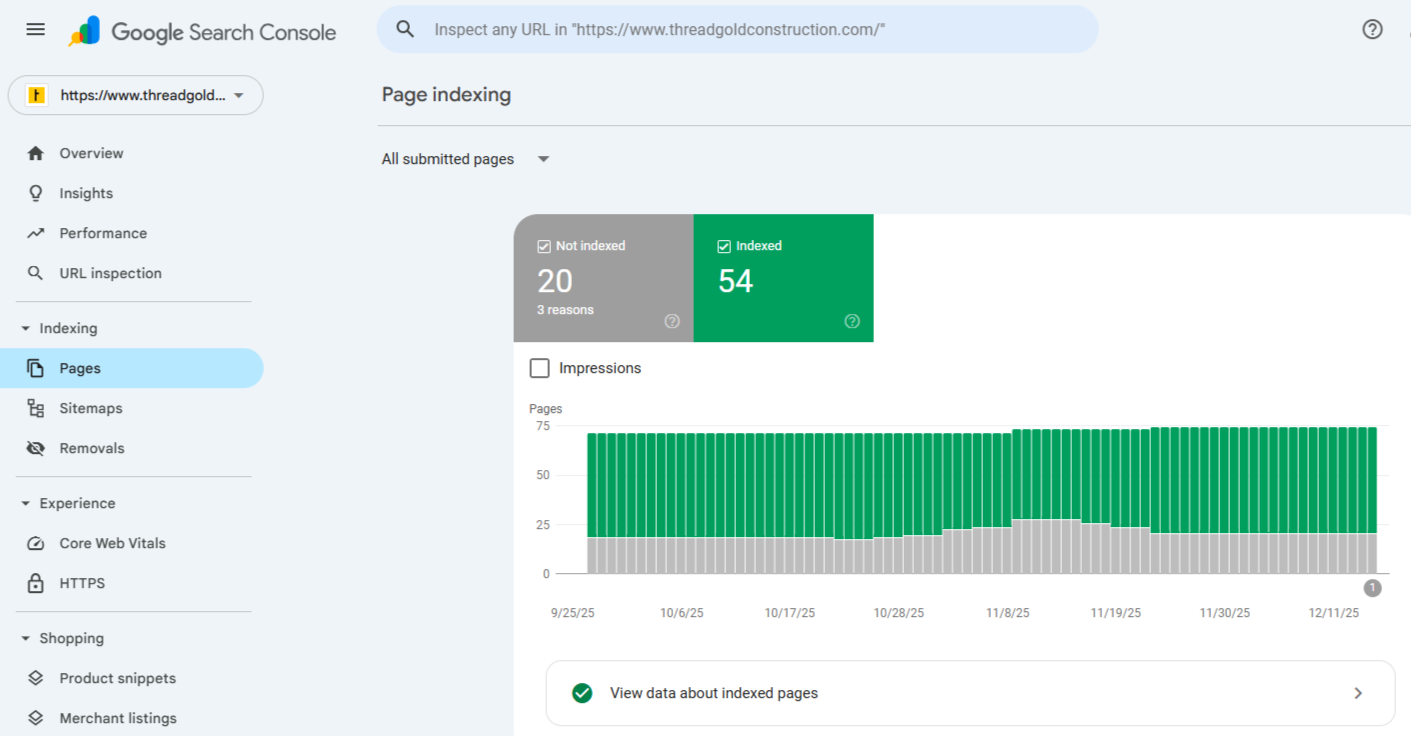This screenshot has height=736, width=1411.
Task: Open the help question mark icon
Action: 1372,29
